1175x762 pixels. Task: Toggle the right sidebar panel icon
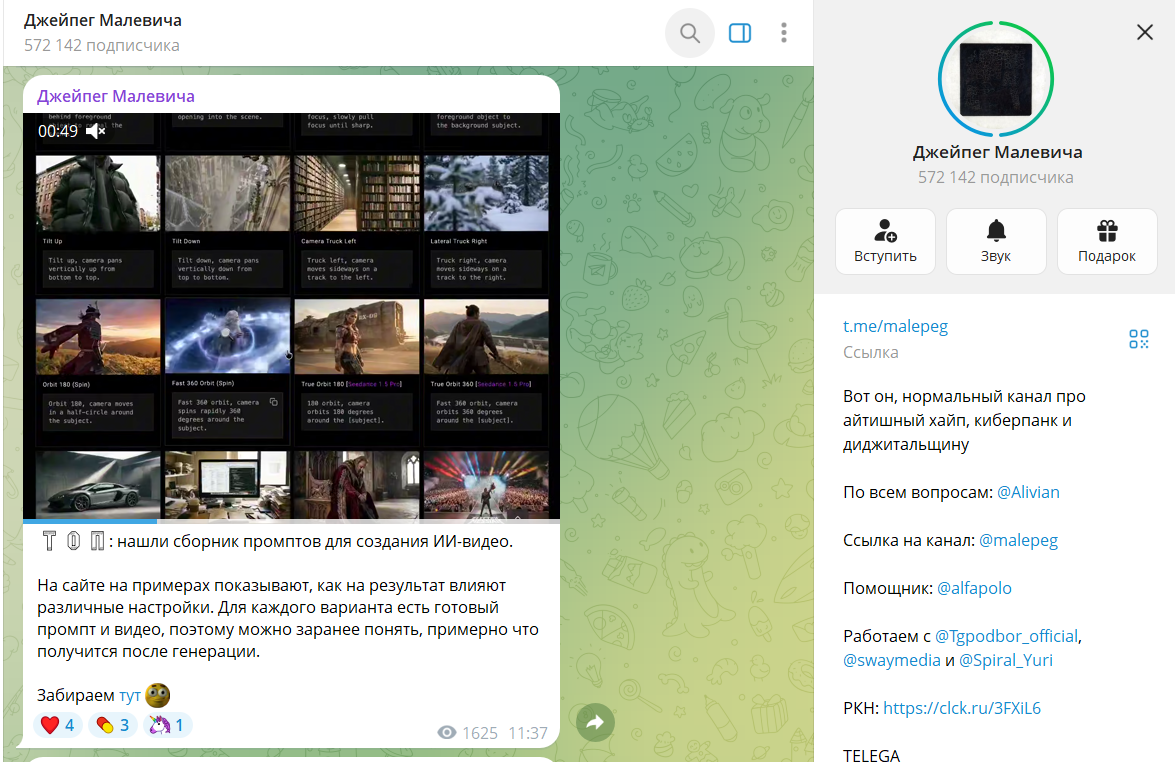coord(740,33)
